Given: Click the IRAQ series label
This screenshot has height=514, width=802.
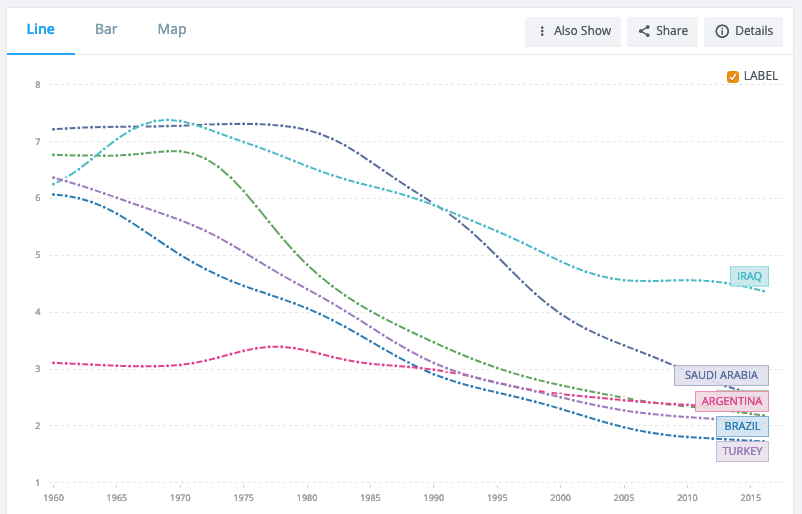Looking at the screenshot, I should coord(749,276).
